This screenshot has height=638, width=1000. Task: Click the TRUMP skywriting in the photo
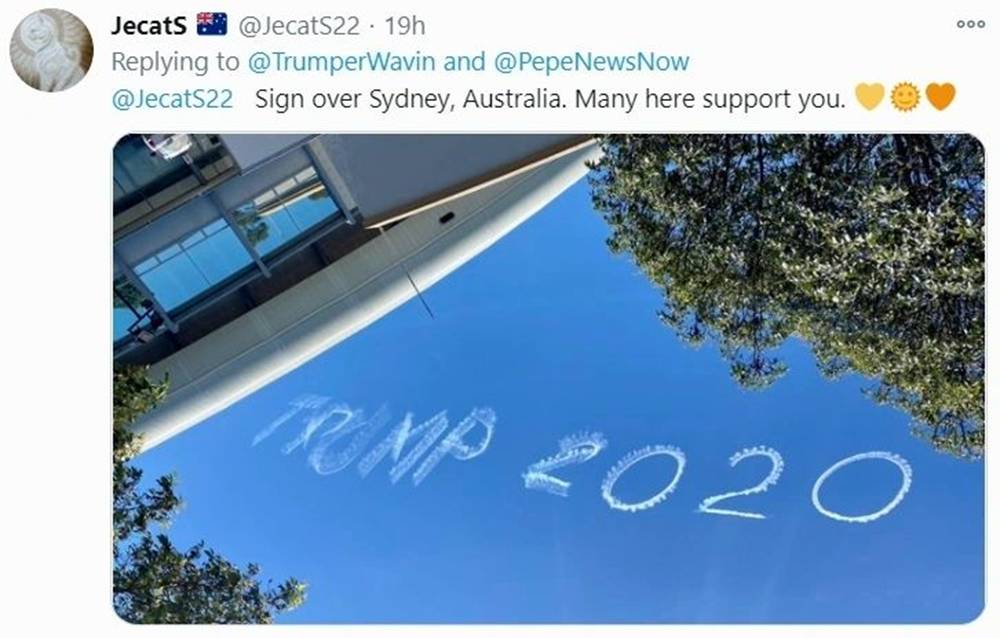pos(375,438)
